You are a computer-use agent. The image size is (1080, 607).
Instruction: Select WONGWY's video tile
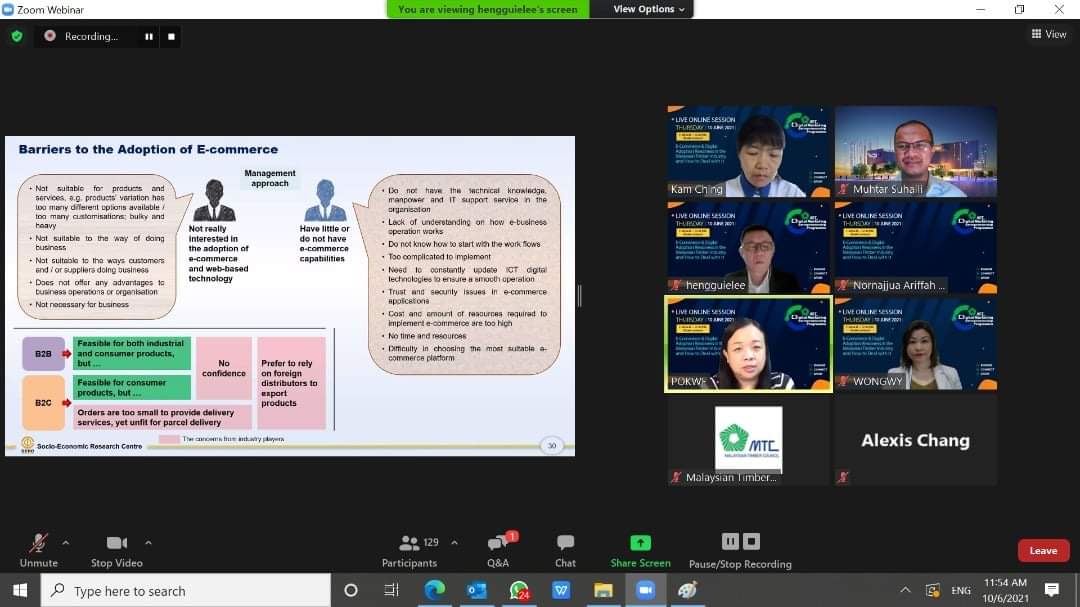click(x=915, y=344)
